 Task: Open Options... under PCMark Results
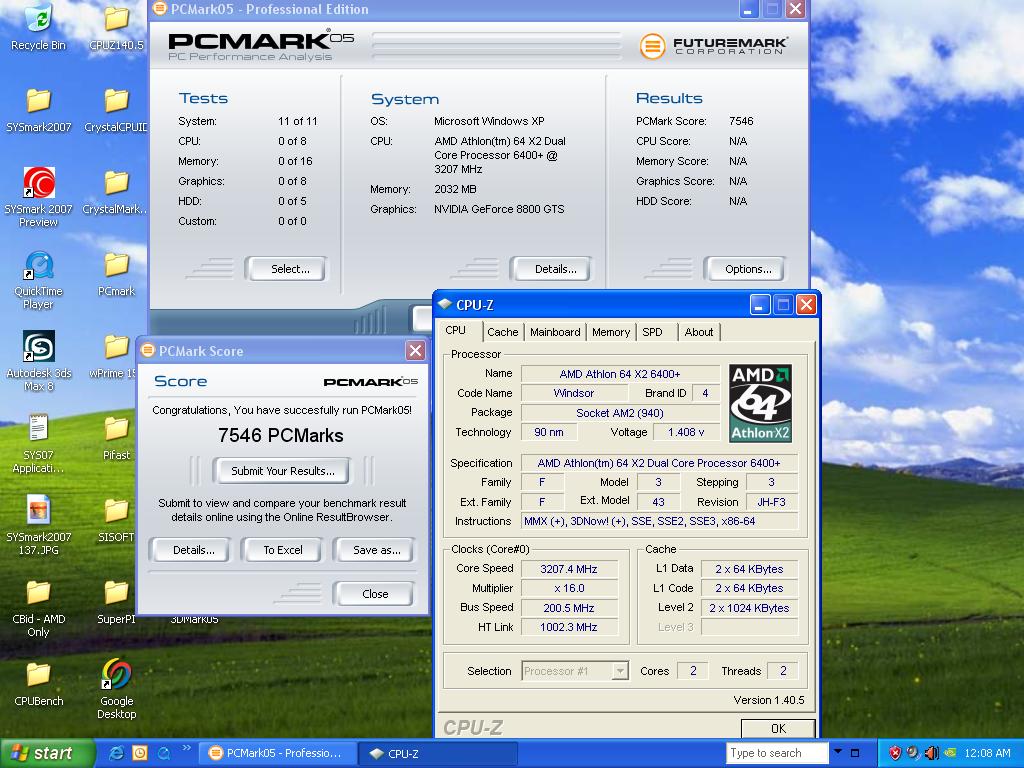click(x=744, y=269)
